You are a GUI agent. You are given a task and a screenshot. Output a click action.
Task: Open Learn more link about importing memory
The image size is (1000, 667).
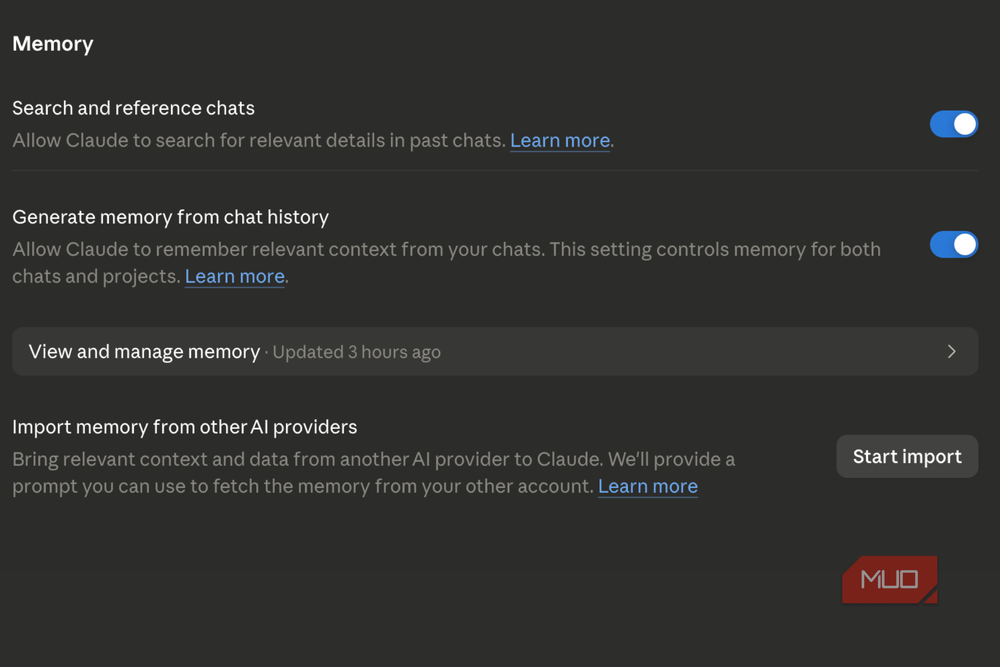(x=648, y=486)
